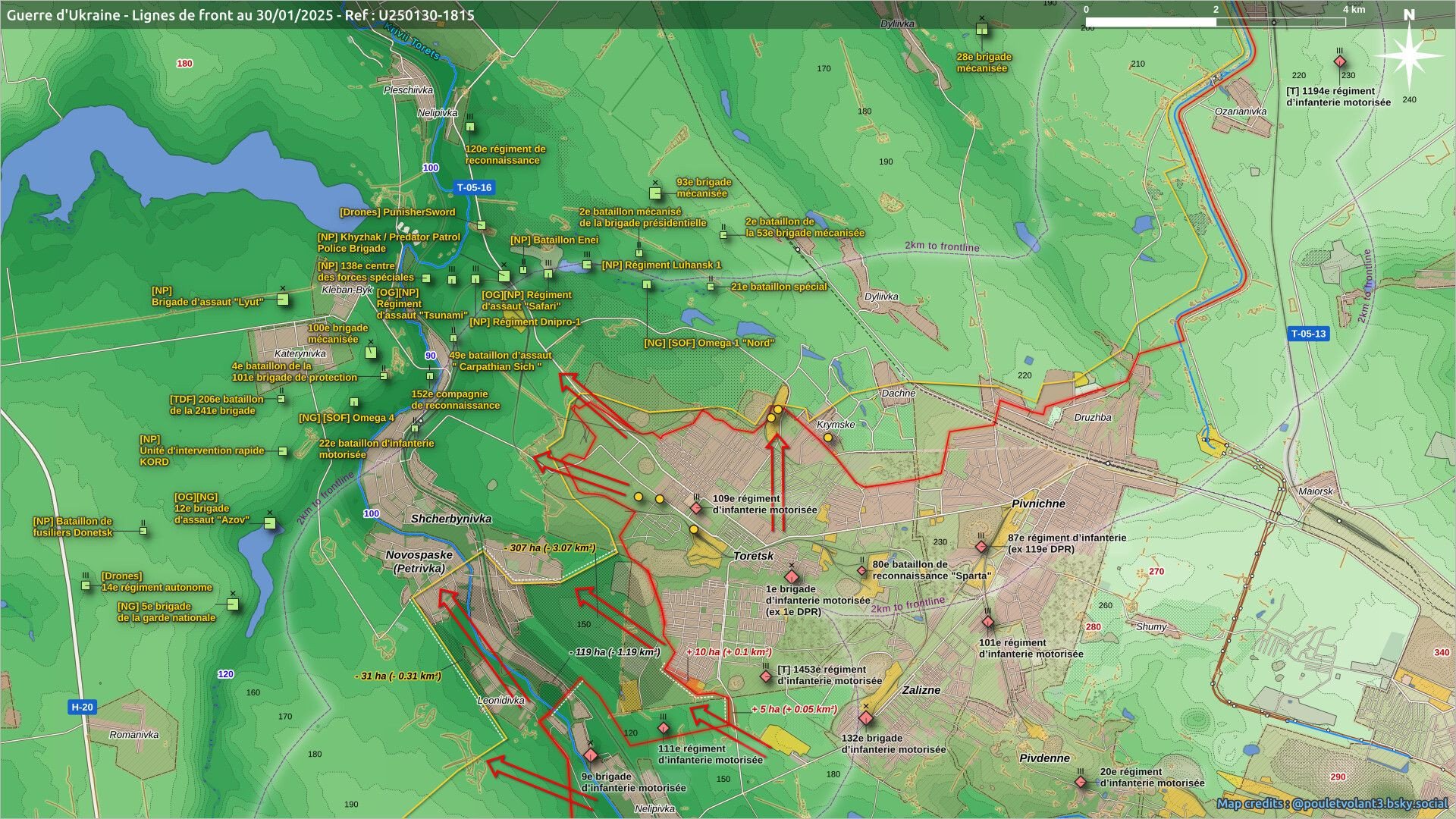Click the Katerynivka village label

(300, 353)
